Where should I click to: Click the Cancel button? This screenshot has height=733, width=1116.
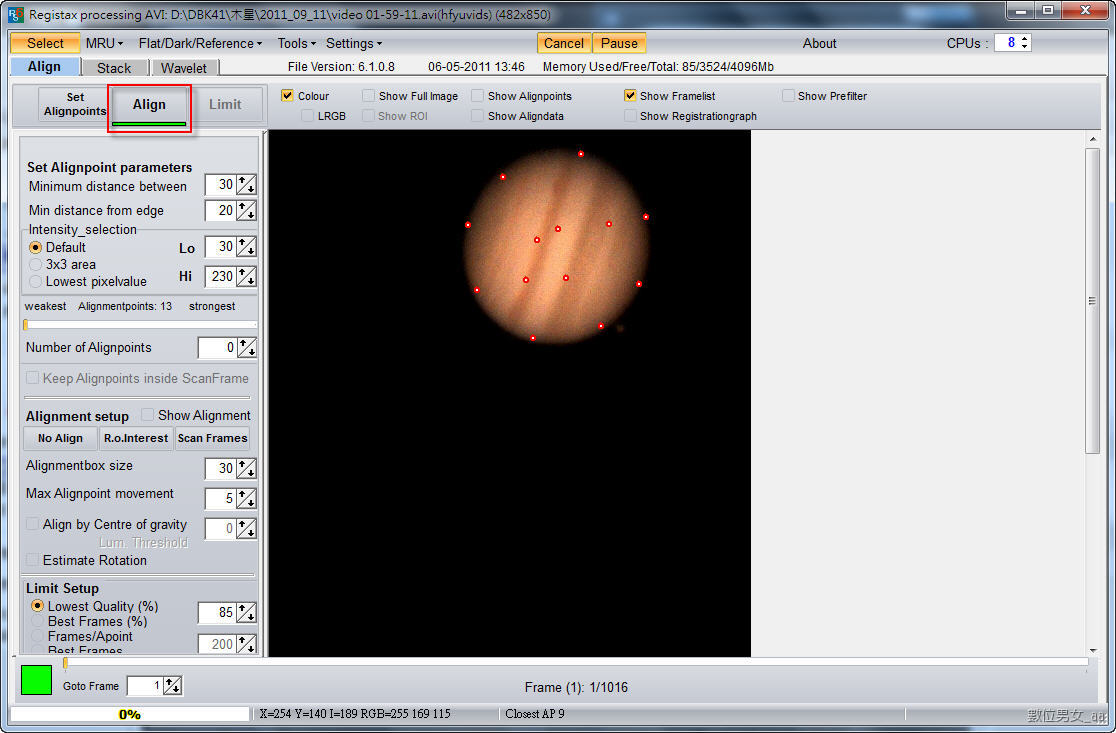tap(564, 43)
